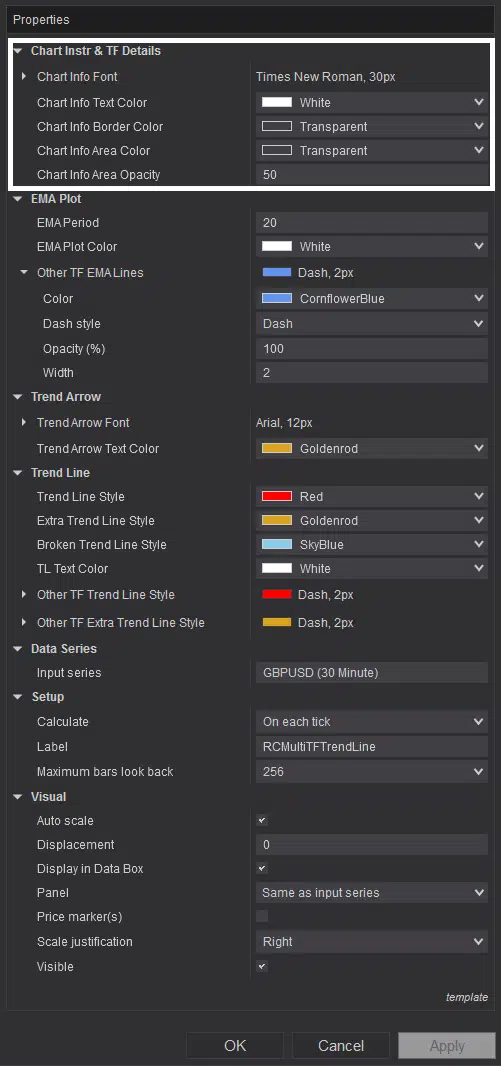
Task: Expand the Trend Arrow Font property
Action: click(24, 423)
